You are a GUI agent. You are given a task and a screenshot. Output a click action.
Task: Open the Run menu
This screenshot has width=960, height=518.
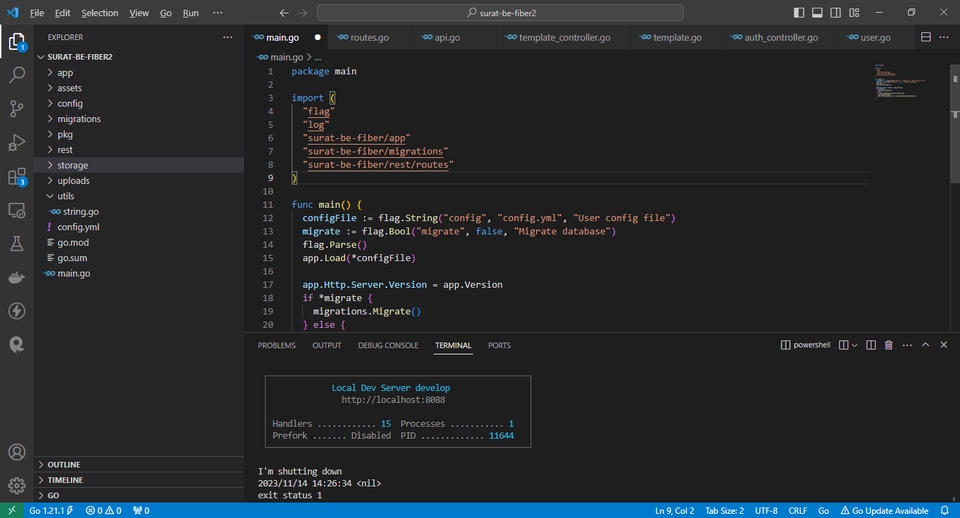tap(190, 13)
